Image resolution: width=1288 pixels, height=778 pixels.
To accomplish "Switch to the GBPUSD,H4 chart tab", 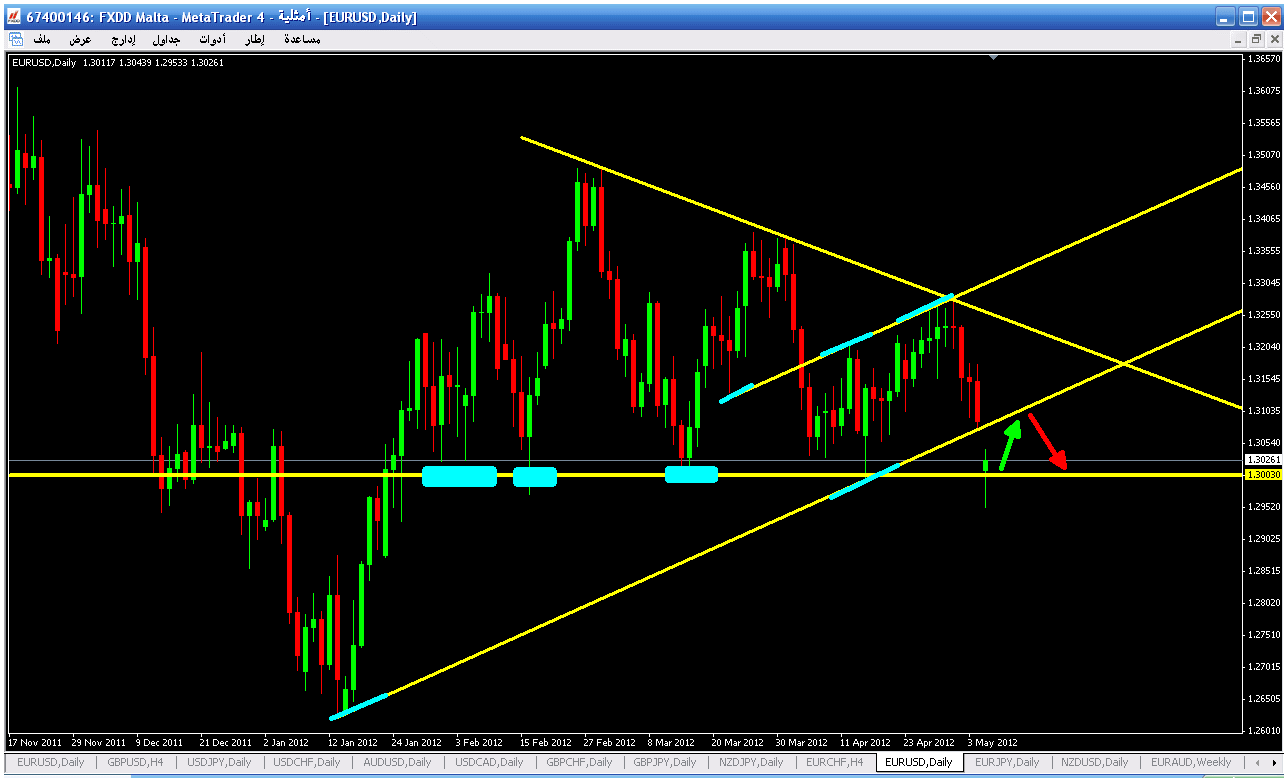I will 134,762.
